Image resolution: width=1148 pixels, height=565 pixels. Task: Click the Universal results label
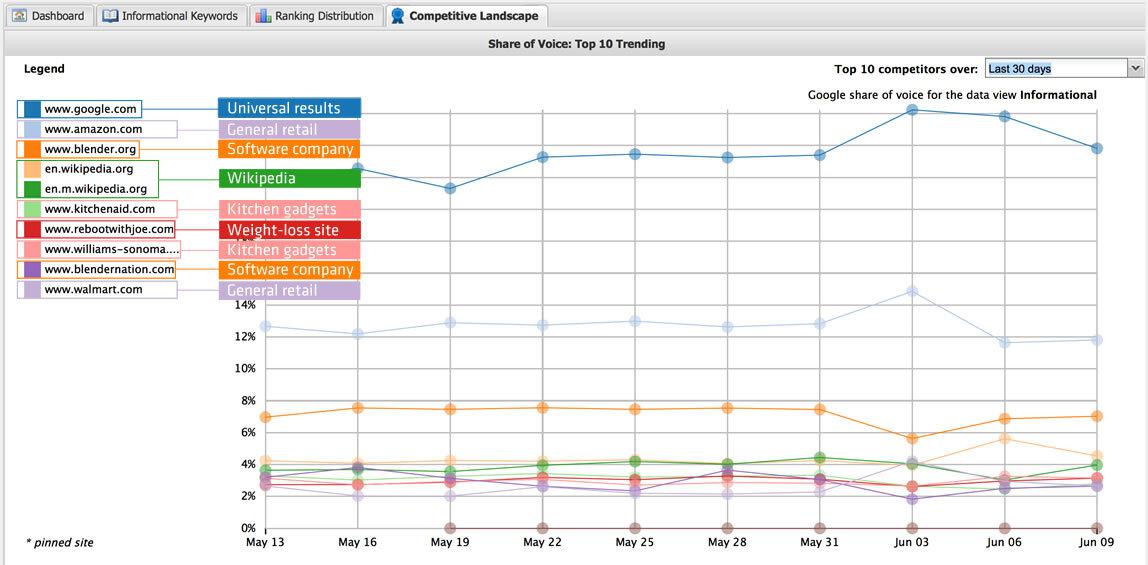tap(289, 108)
